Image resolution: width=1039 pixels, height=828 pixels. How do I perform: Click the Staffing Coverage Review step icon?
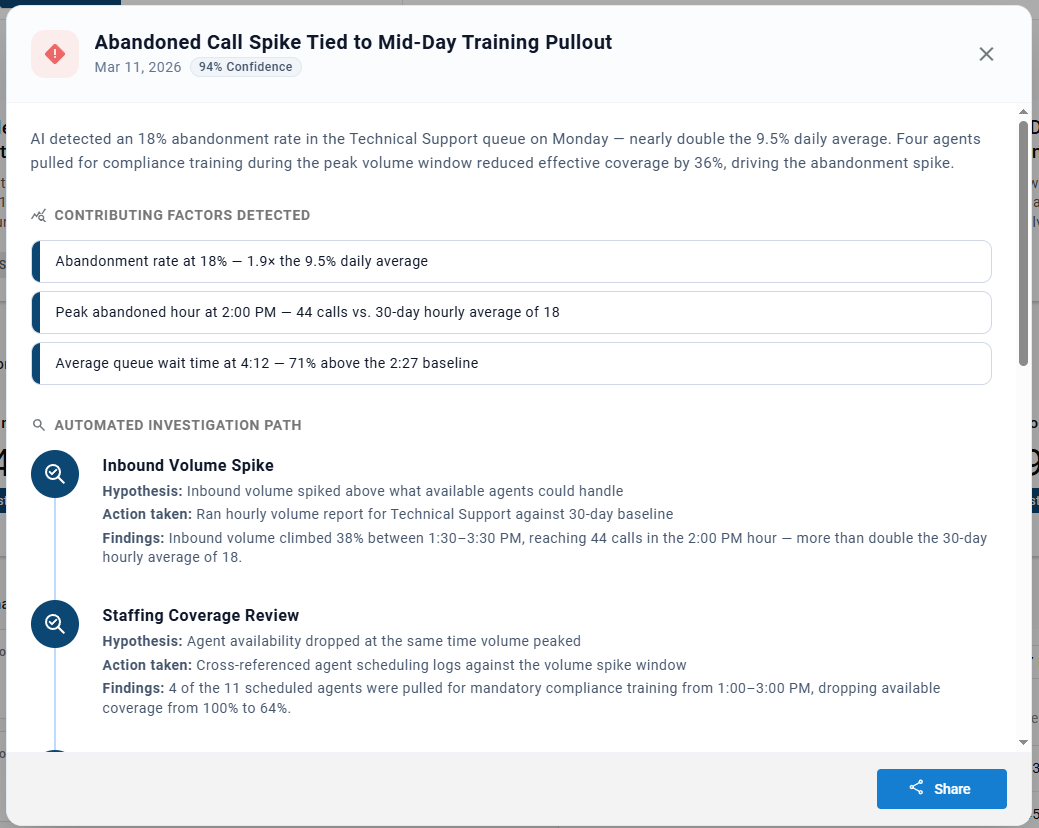coord(55,624)
